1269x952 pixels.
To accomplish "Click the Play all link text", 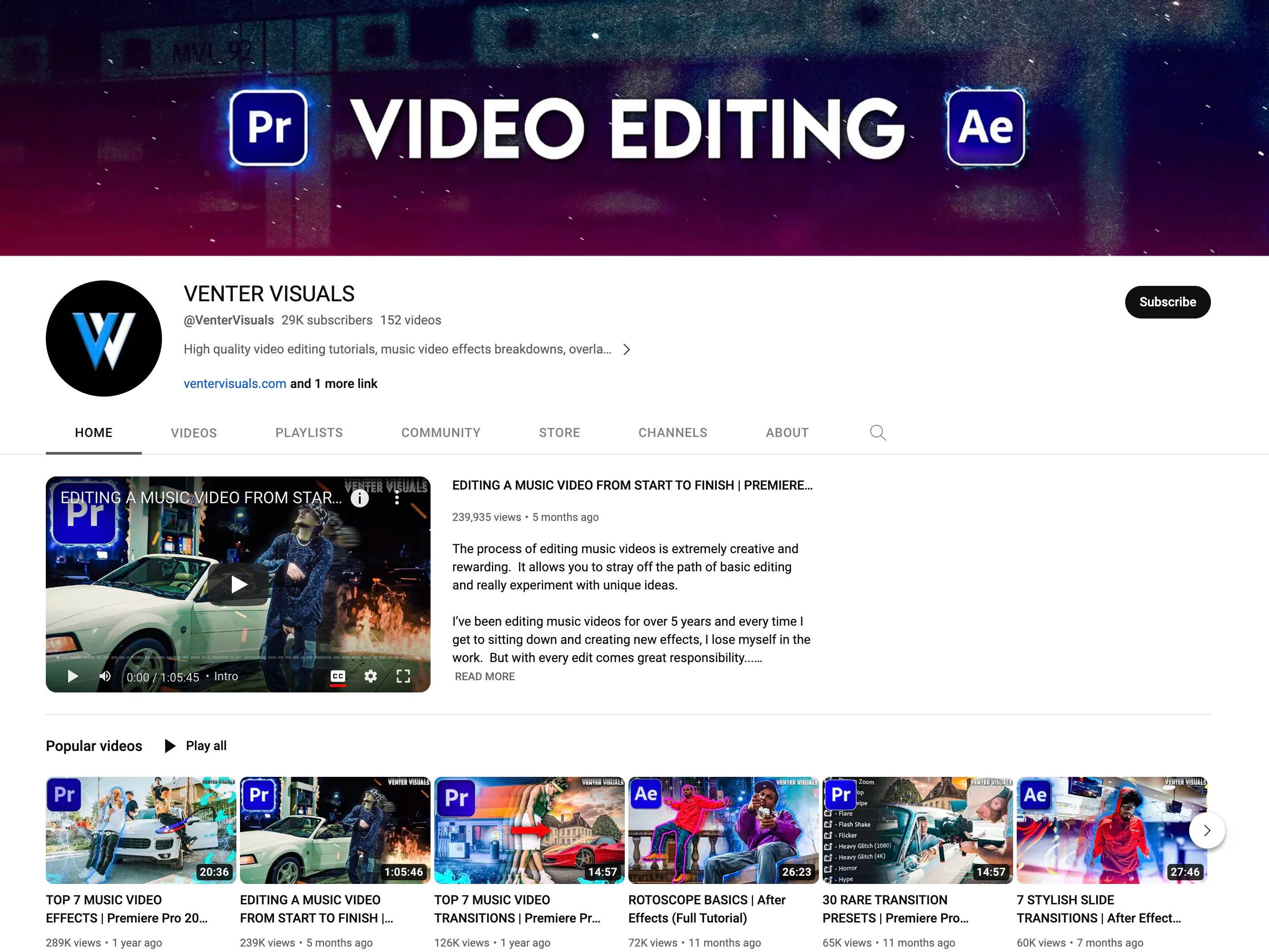I will pyautogui.click(x=206, y=746).
